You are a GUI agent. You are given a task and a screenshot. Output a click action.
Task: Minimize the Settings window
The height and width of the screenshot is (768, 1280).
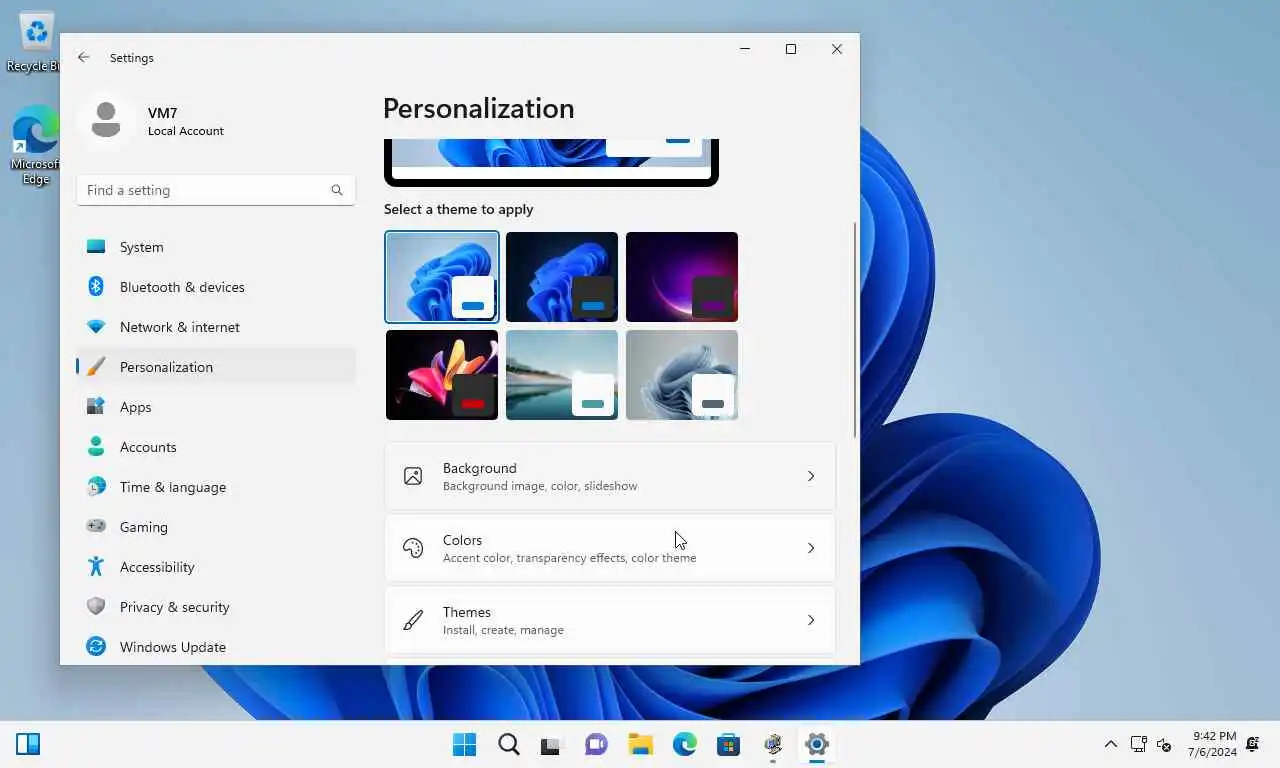pos(745,49)
